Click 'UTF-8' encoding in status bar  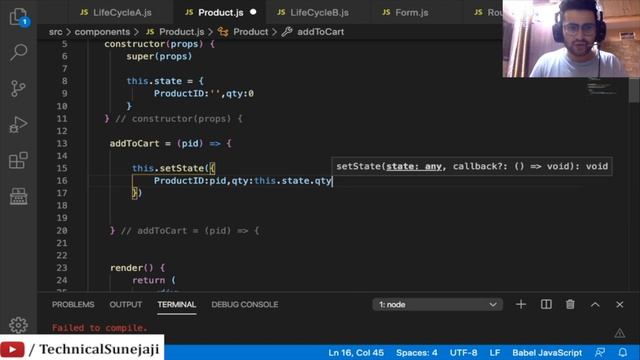point(463,353)
